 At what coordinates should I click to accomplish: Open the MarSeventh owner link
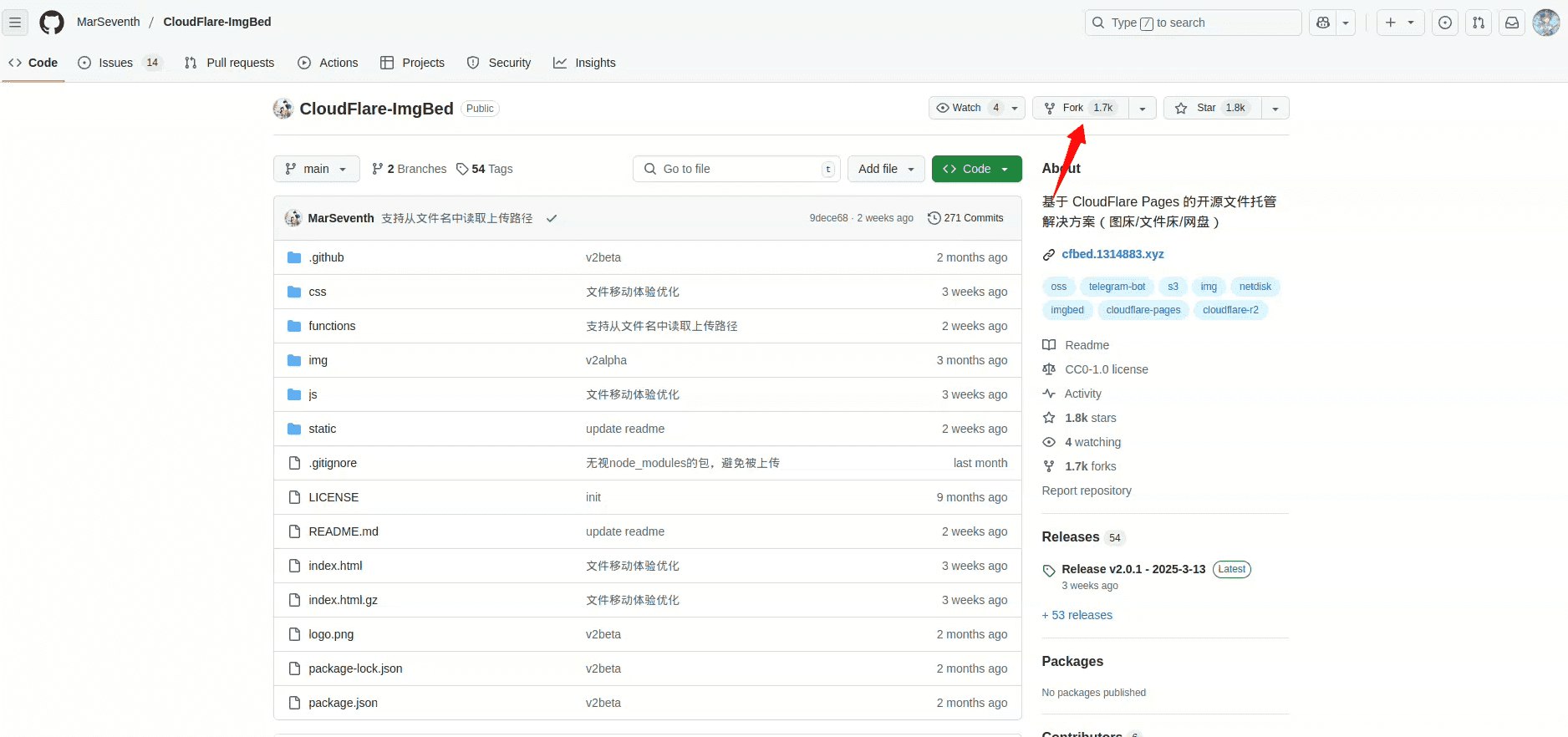click(109, 22)
